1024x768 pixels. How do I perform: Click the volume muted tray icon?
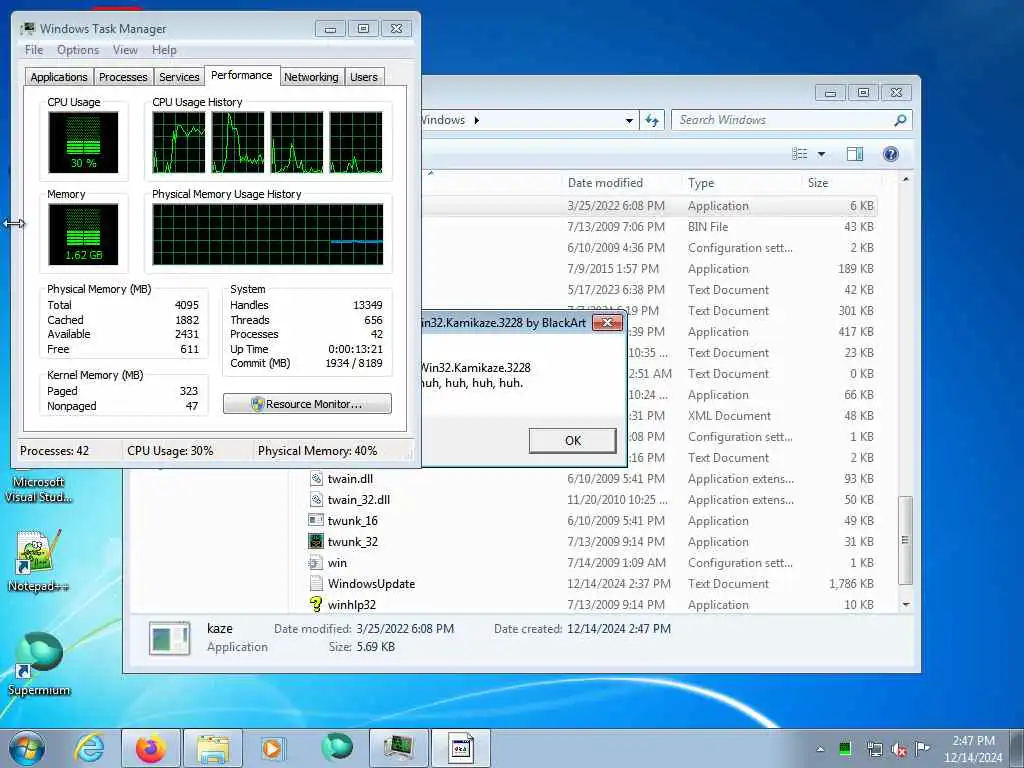click(899, 749)
